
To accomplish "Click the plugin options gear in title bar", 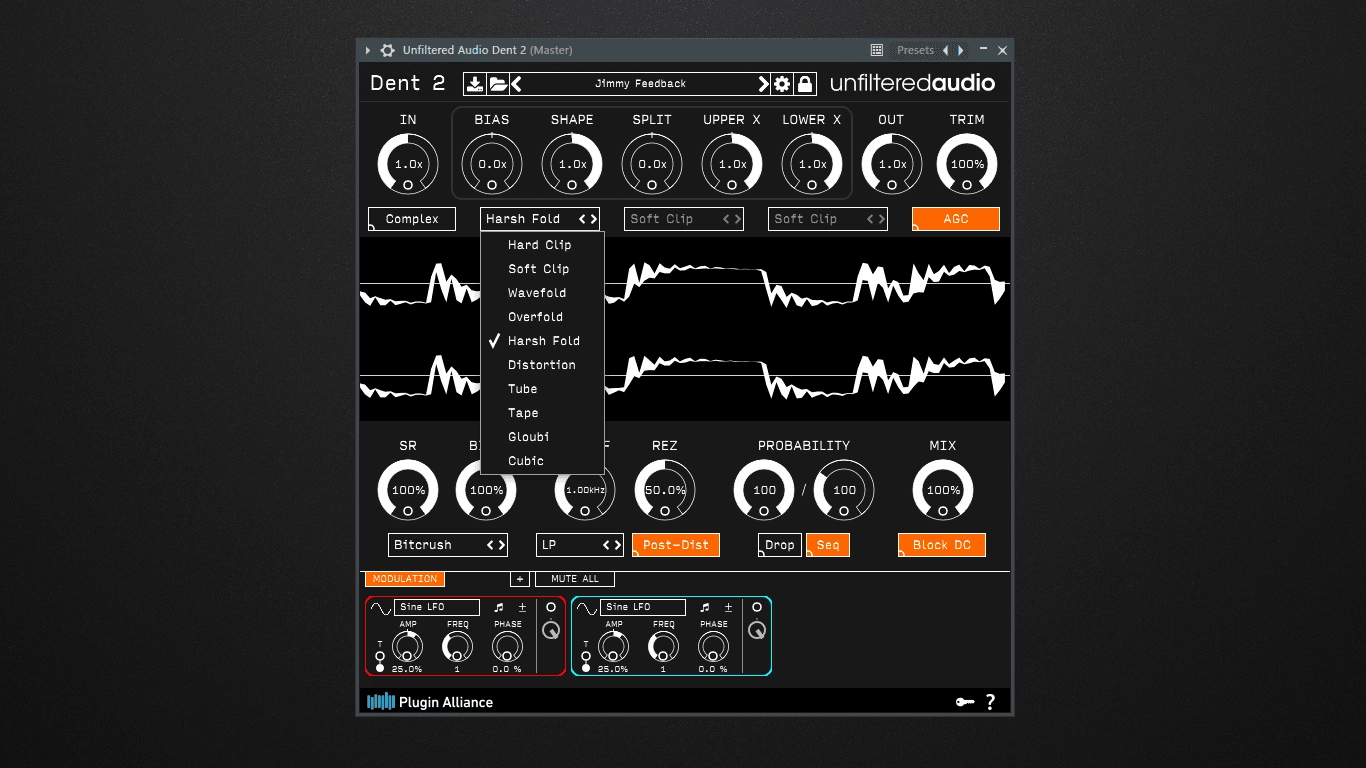I will coord(388,50).
